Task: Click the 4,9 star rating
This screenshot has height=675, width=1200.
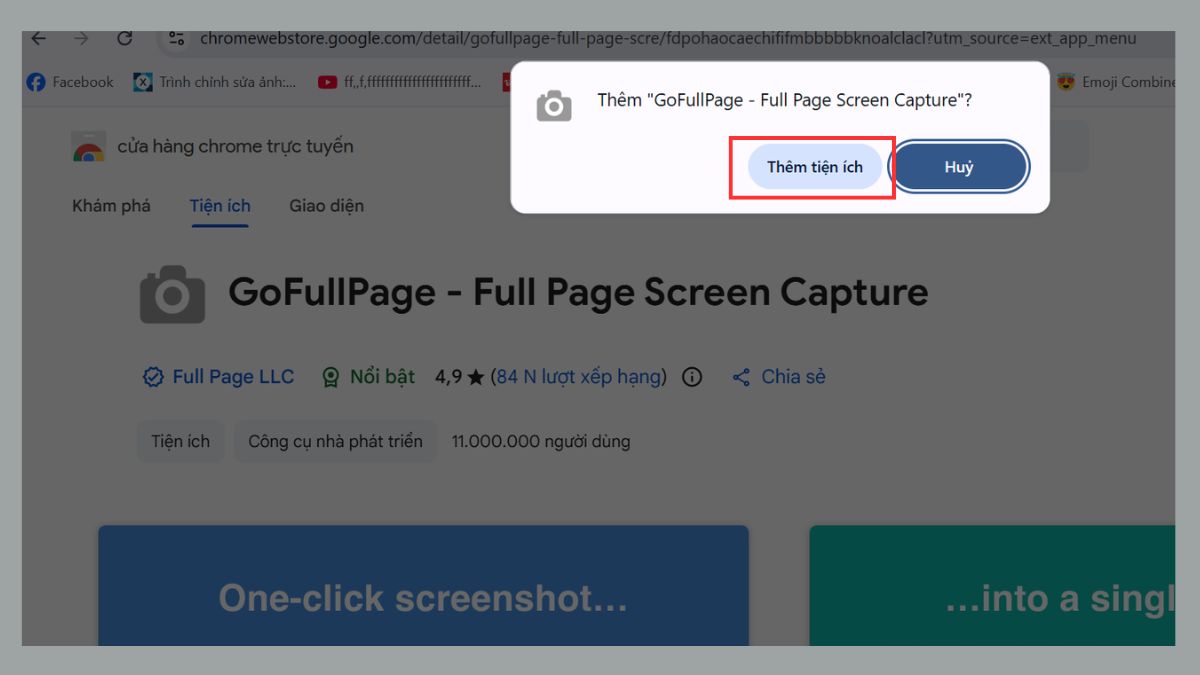Action: [x=459, y=377]
